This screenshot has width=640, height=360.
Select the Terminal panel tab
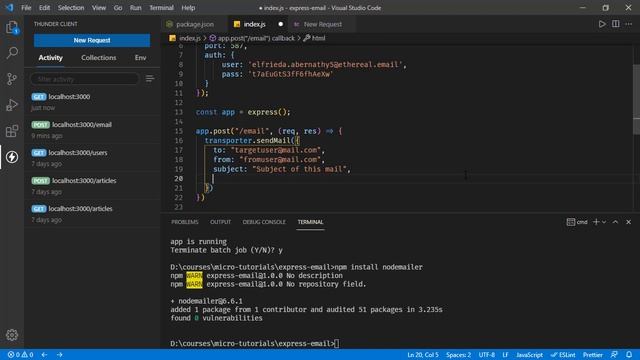pos(310,222)
